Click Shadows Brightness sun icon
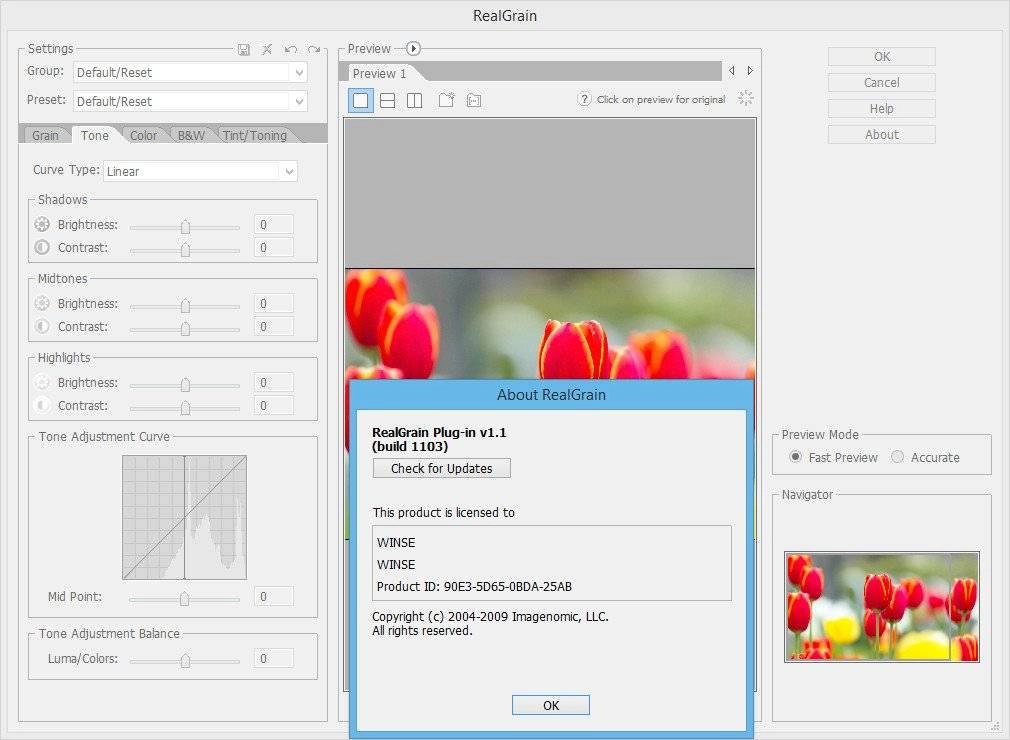1010x740 pixels. pyautogui.click(x=42, y=224)
